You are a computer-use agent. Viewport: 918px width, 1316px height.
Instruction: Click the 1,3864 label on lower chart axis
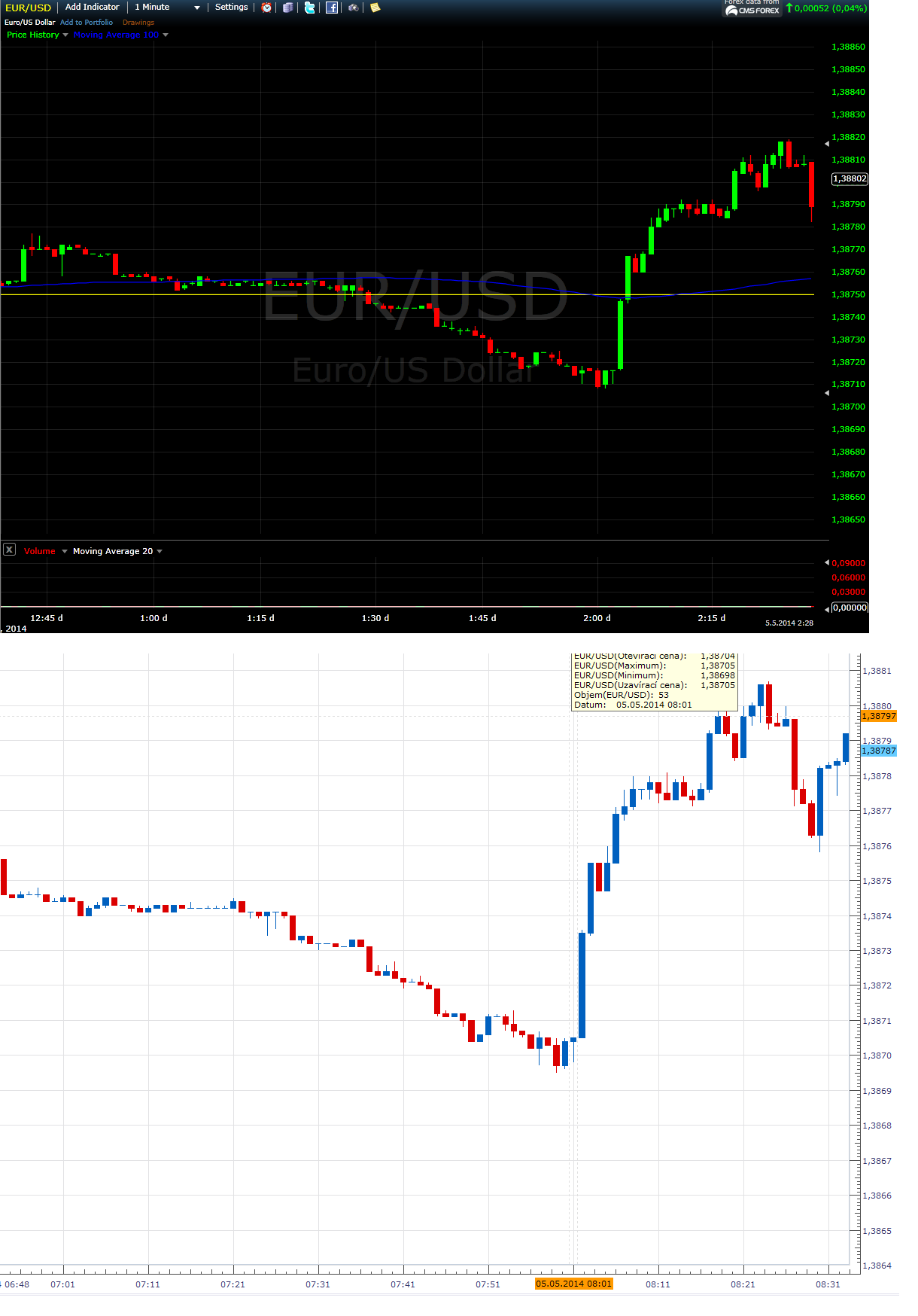click(877, 1266)
